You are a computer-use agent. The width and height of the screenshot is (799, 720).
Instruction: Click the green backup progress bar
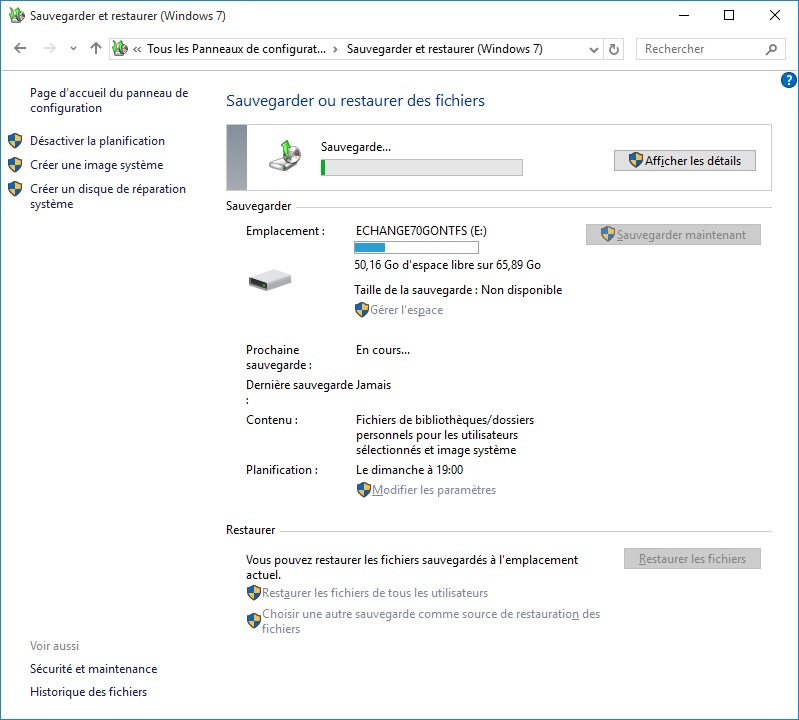421,168
